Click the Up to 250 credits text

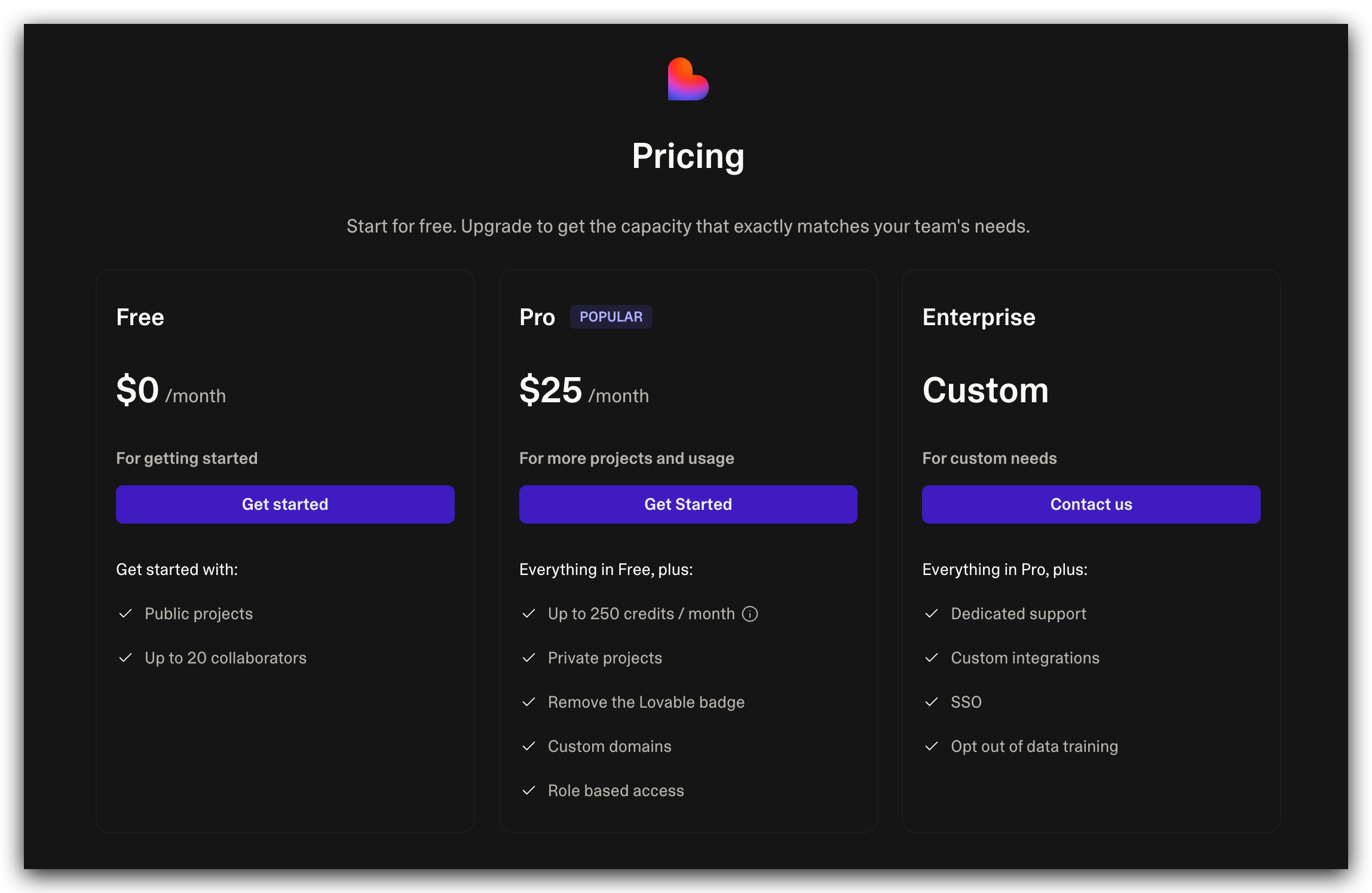click(641, 614)
